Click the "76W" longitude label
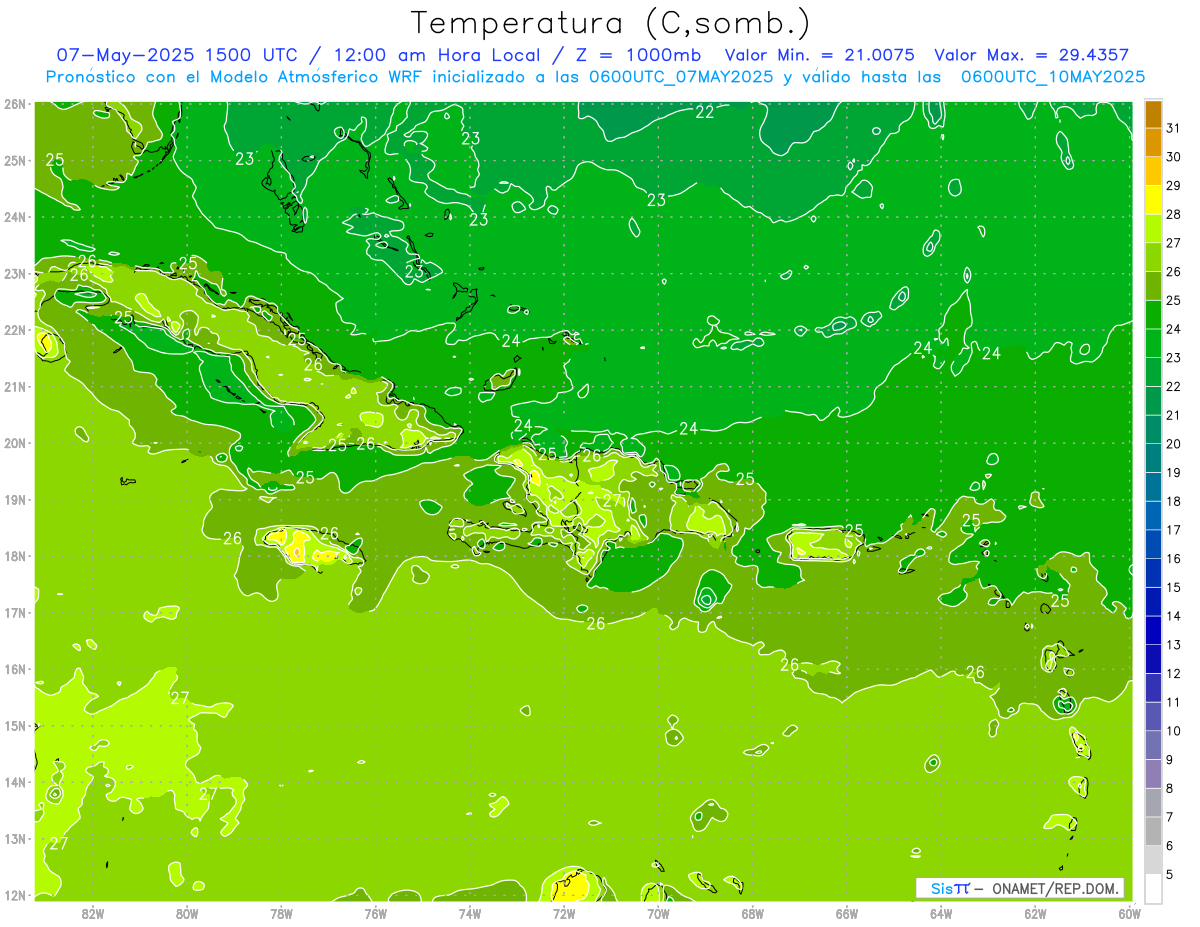The height and width of the screenshot is (927, 1200). (376, 913)
